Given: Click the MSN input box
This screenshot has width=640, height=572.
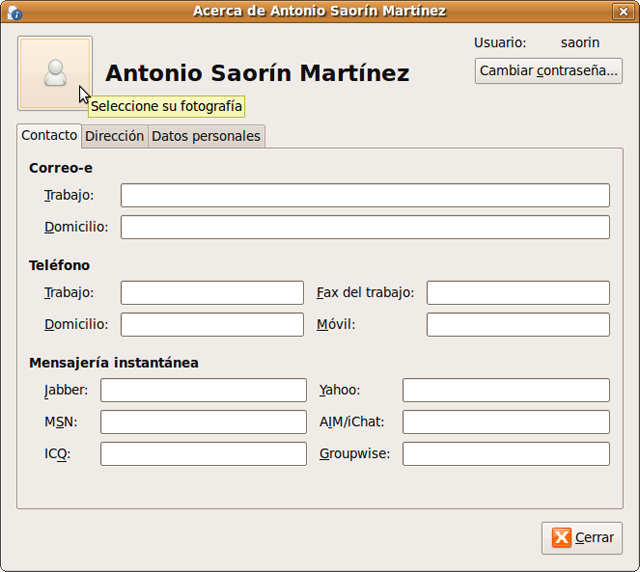Looking at the screenshot, I should tap(203, 422).
